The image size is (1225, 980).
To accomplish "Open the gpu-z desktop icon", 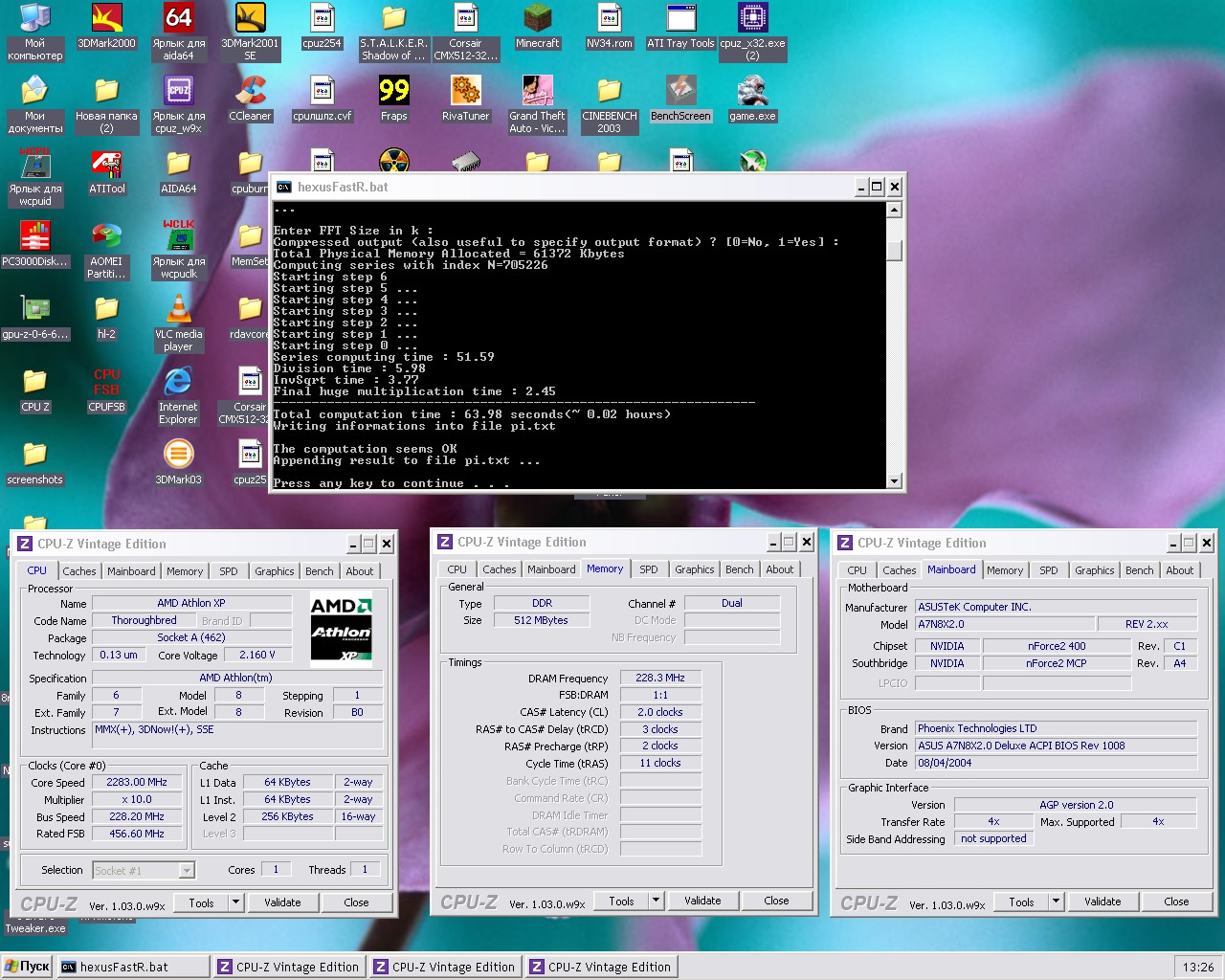I will (x=34, y=317).
